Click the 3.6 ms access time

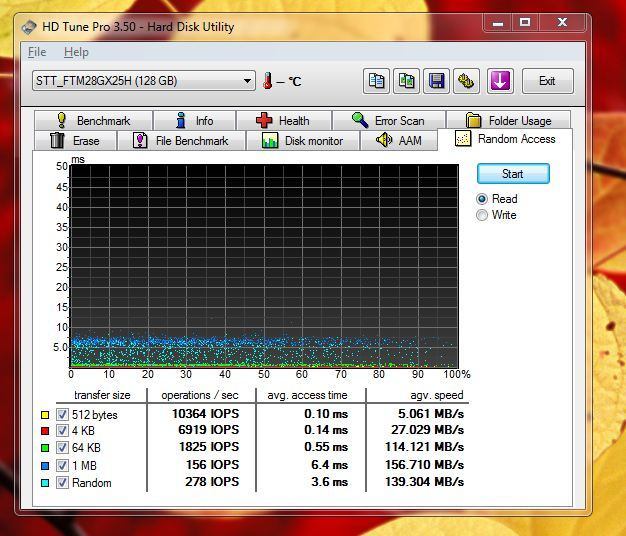tap(329, 482)
